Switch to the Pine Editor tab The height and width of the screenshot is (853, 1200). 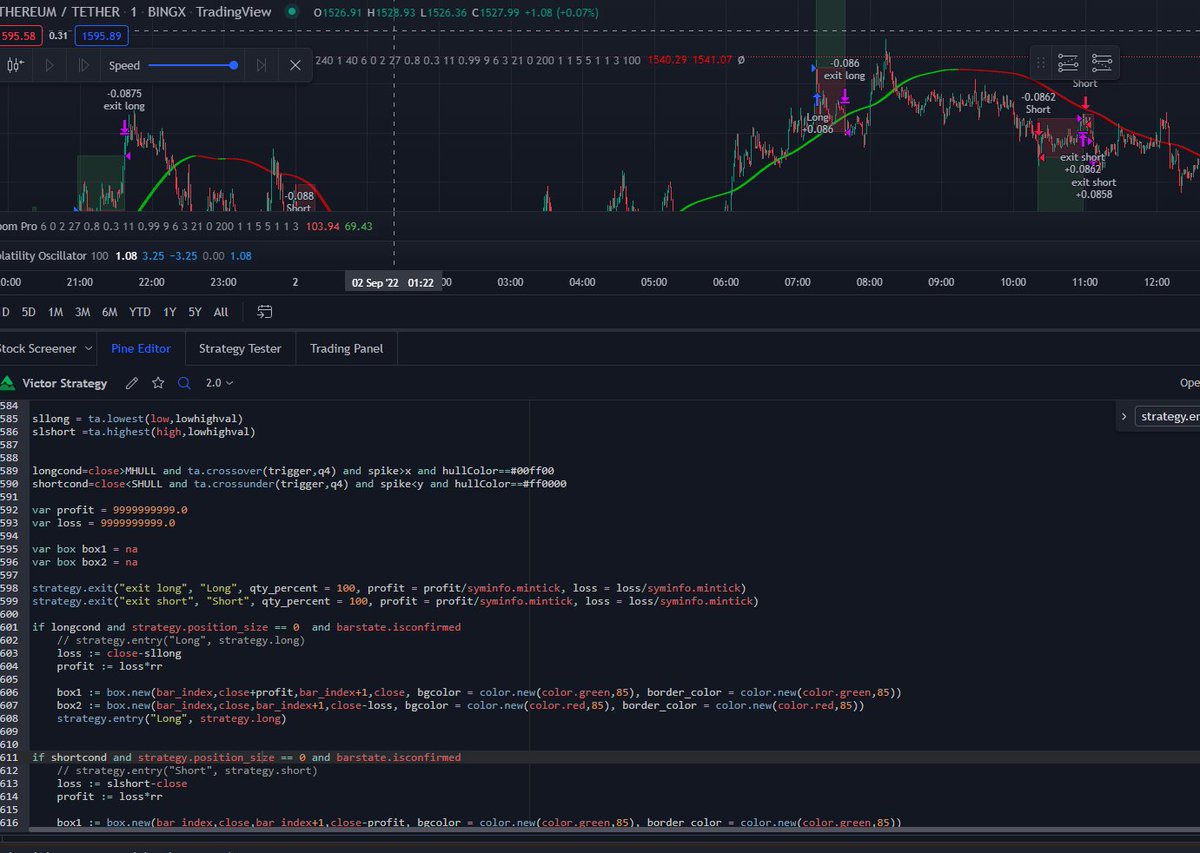tap(141, 348)
